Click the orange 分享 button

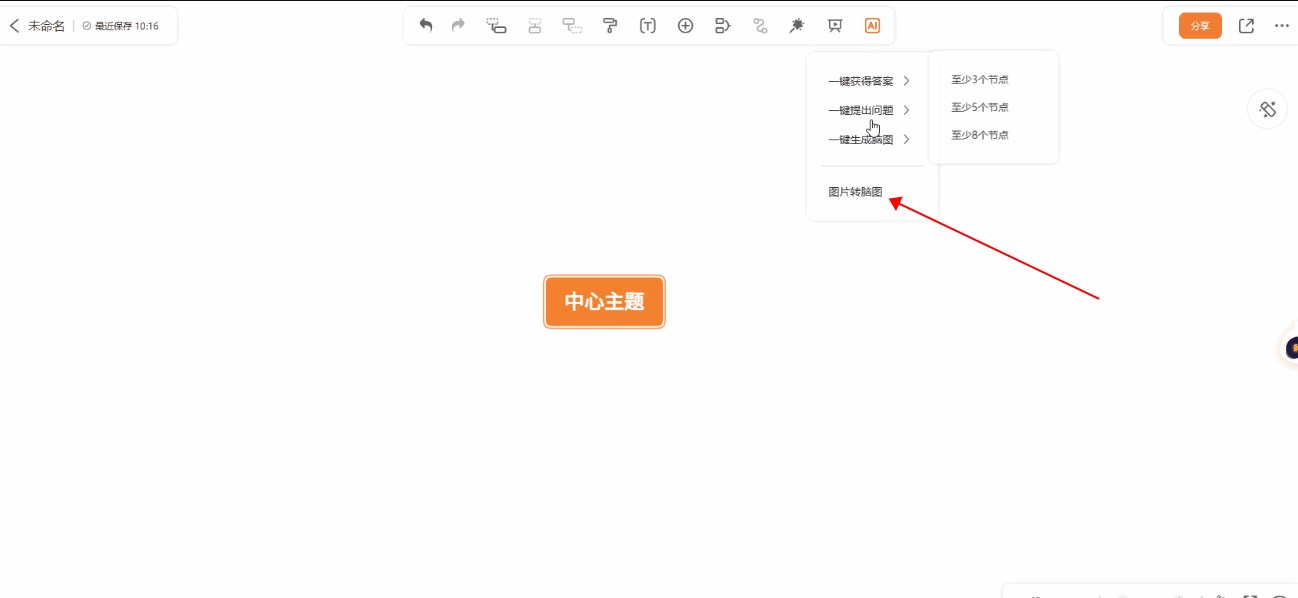click(x=1200, y=26)
